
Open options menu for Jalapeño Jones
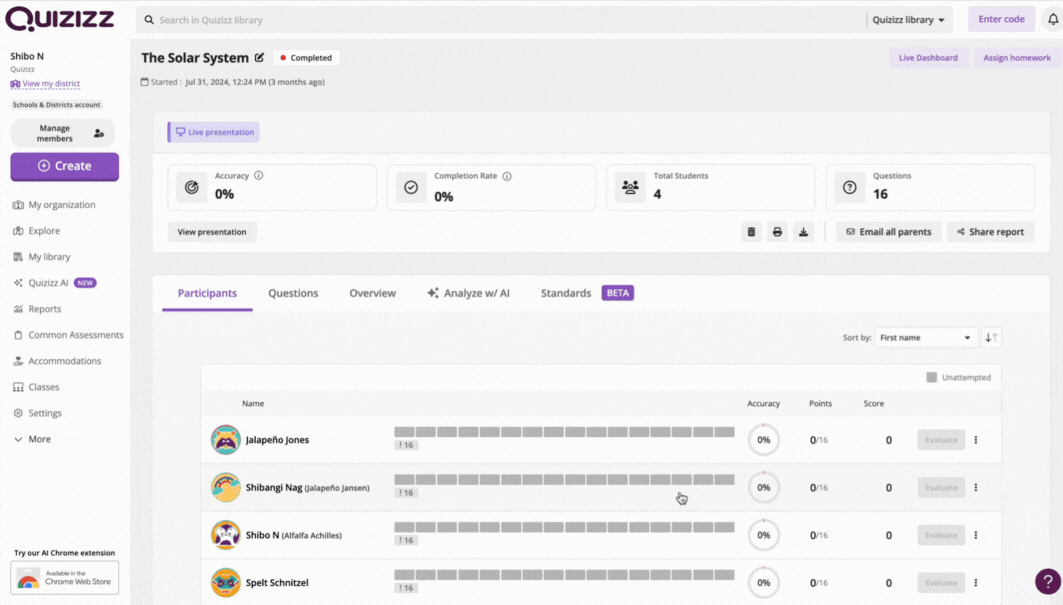pos(976,440)
